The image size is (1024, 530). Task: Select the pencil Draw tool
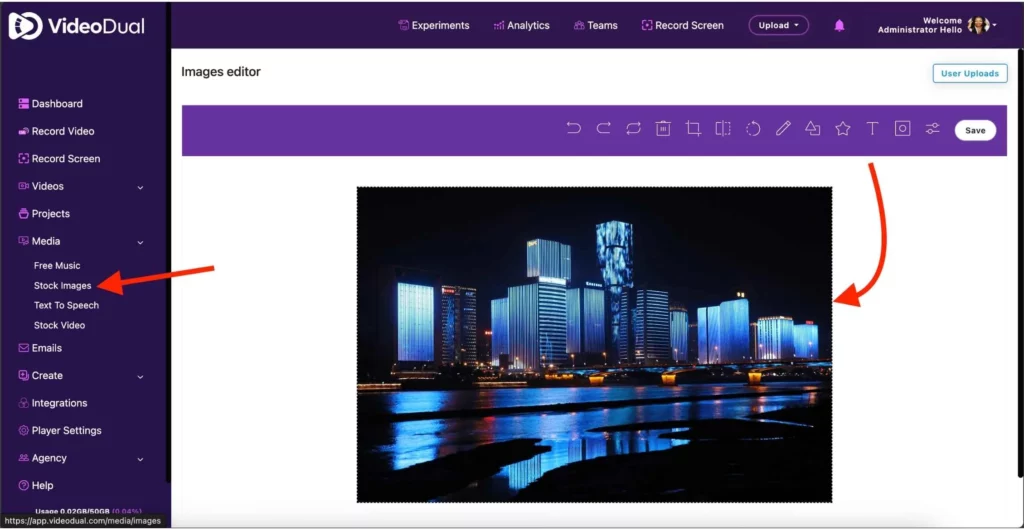click(783, 129)
